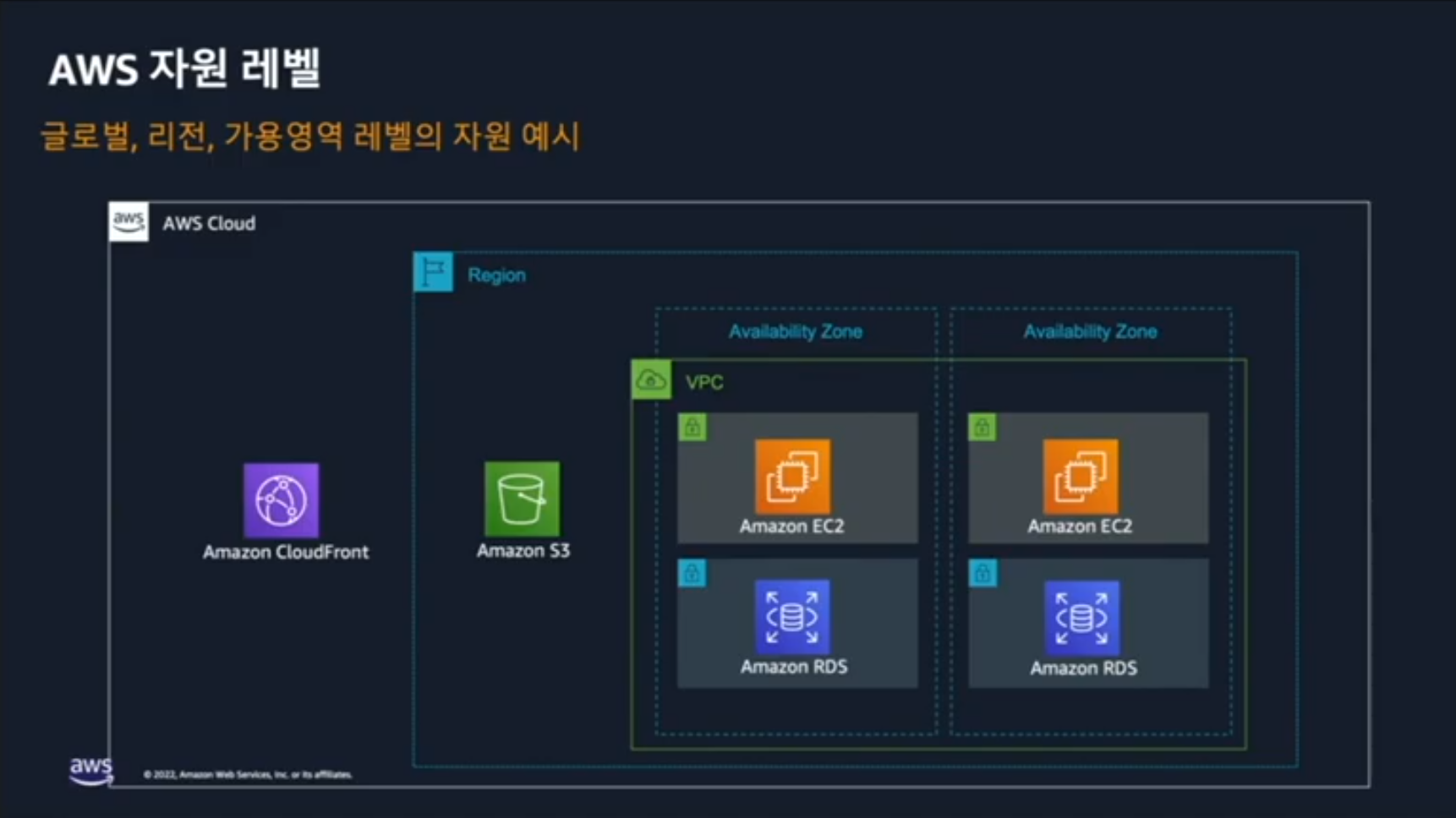Click the Region flag icon
1456x818 pixels.
(434, 272)
